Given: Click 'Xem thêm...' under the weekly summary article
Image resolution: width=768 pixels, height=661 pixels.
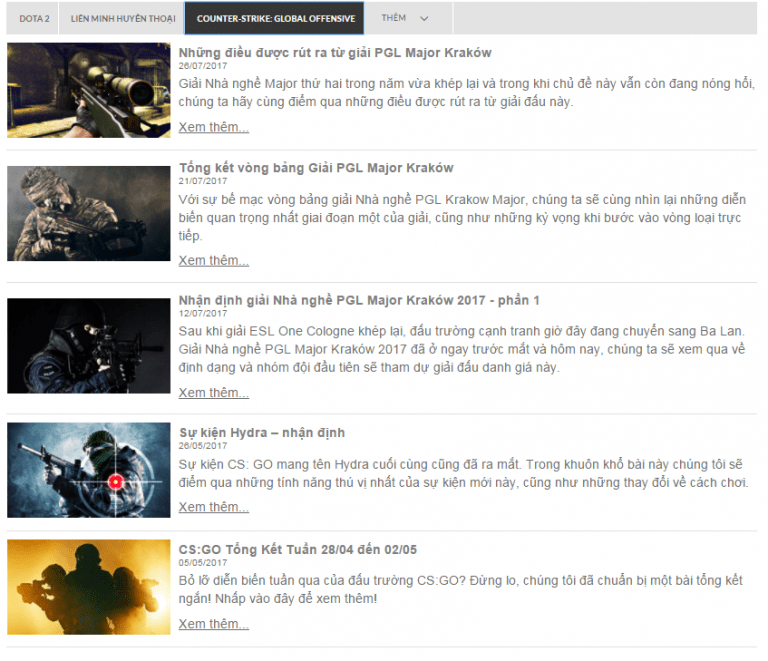Looking at the screenshot, I should (x=214, y=624).
